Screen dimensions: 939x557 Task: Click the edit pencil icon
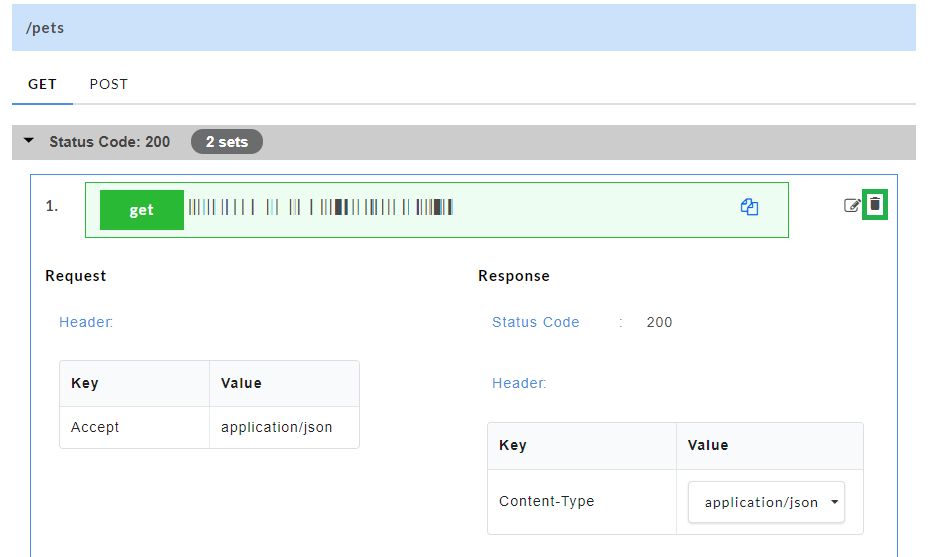[852, 206]
